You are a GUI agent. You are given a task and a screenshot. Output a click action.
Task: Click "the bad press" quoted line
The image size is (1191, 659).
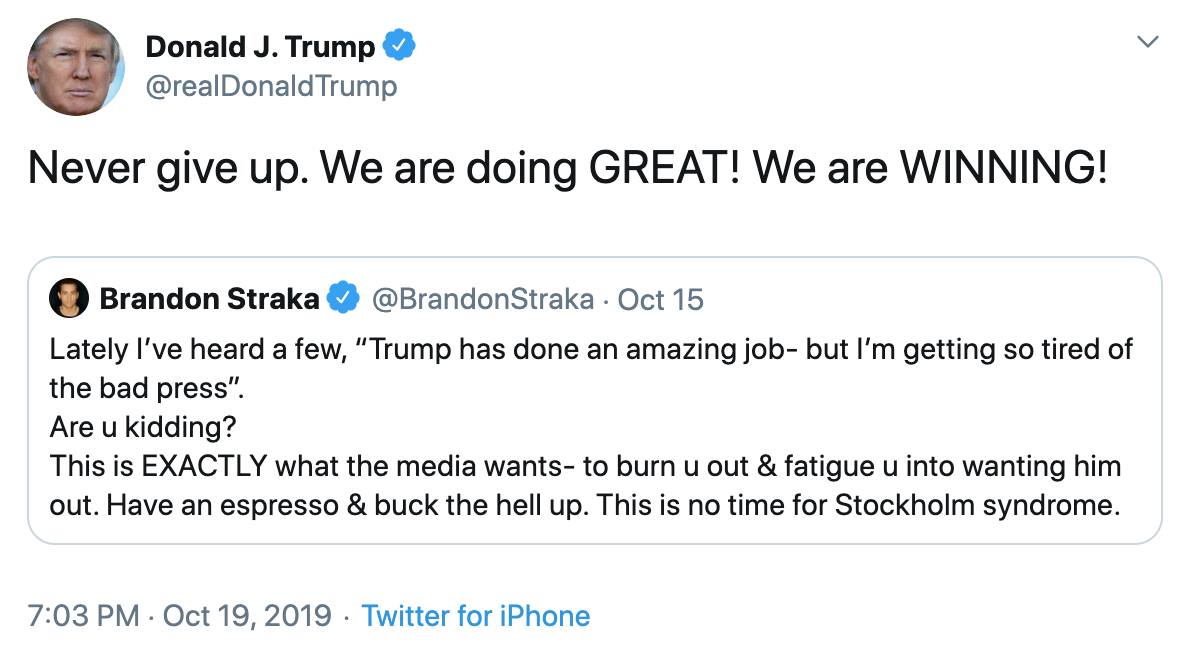coord(140,389)
